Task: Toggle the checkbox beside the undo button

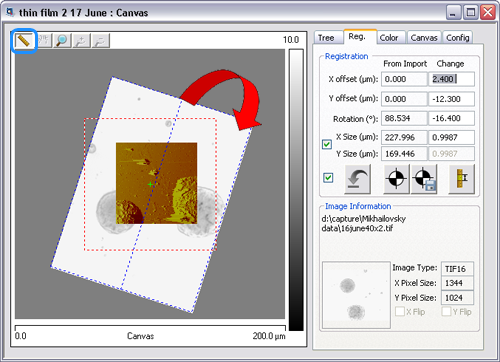Action: pos(328,178)
